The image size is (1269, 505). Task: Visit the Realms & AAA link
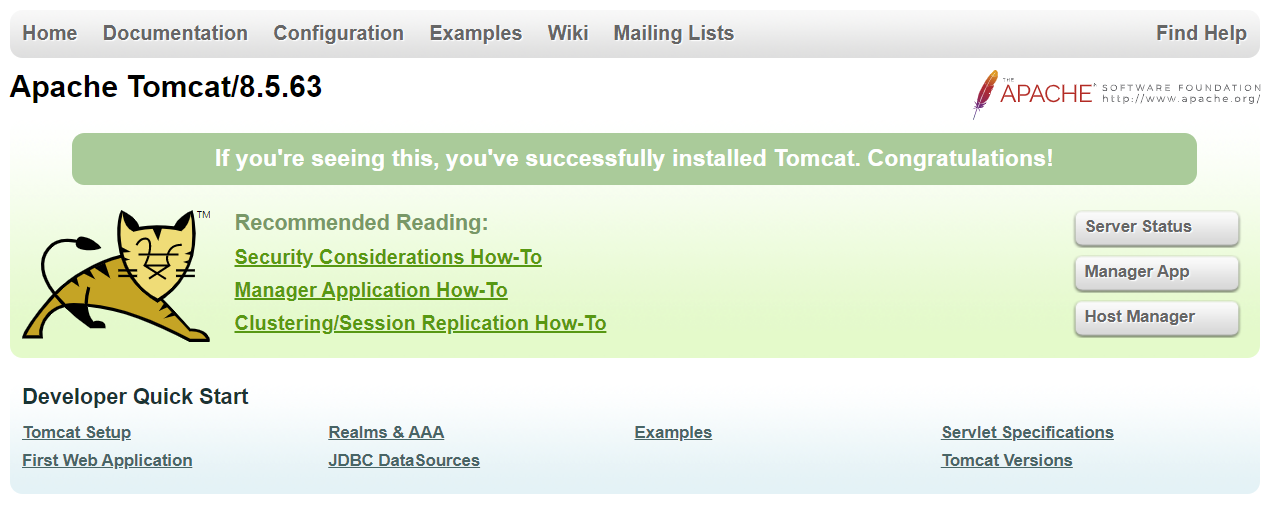coord(386,432)
